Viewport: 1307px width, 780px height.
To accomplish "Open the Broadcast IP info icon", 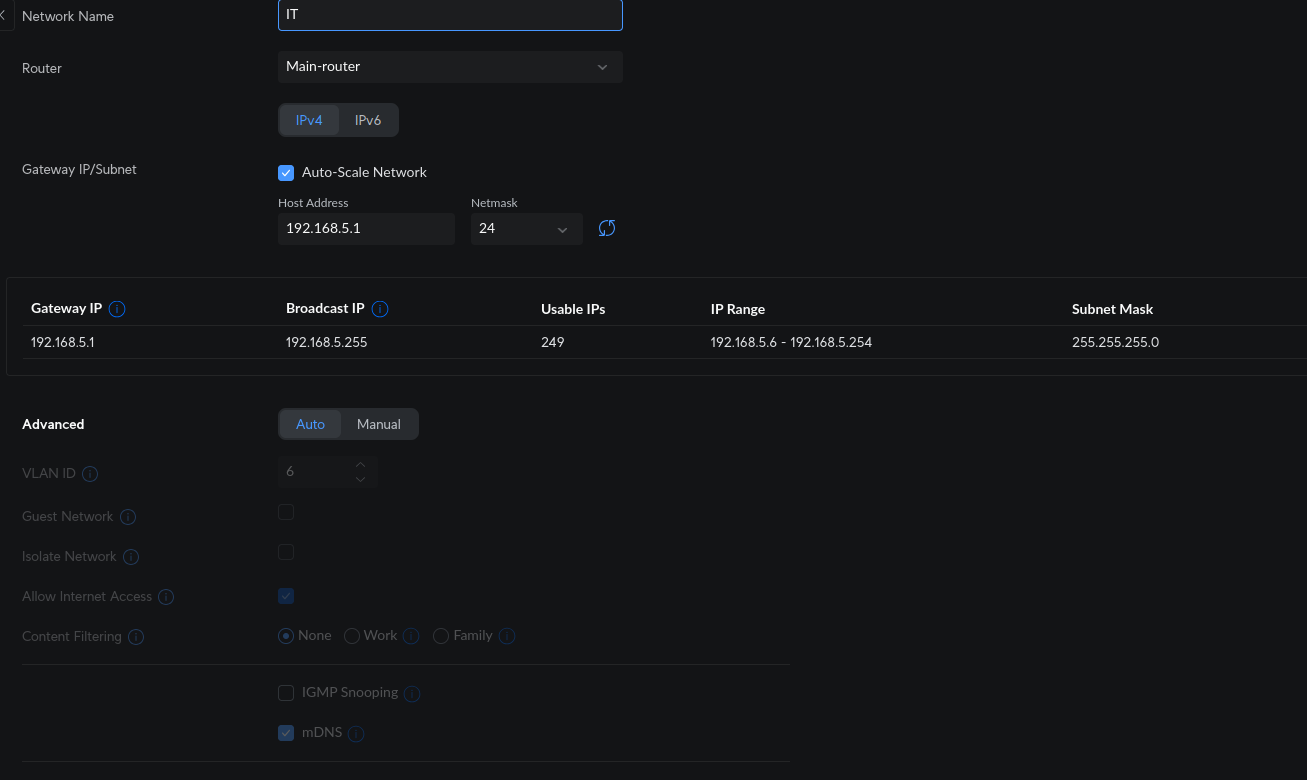I will click(380, 309).
